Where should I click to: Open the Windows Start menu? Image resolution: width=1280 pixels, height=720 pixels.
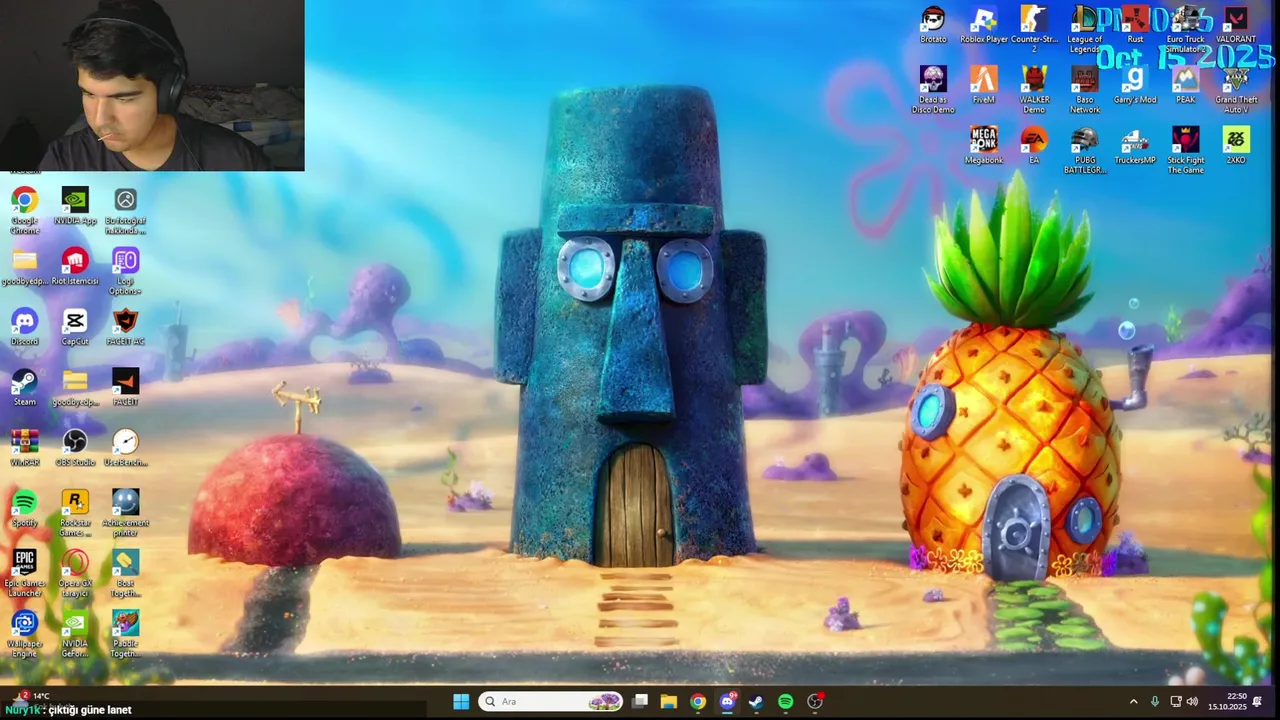coord(461,702)
